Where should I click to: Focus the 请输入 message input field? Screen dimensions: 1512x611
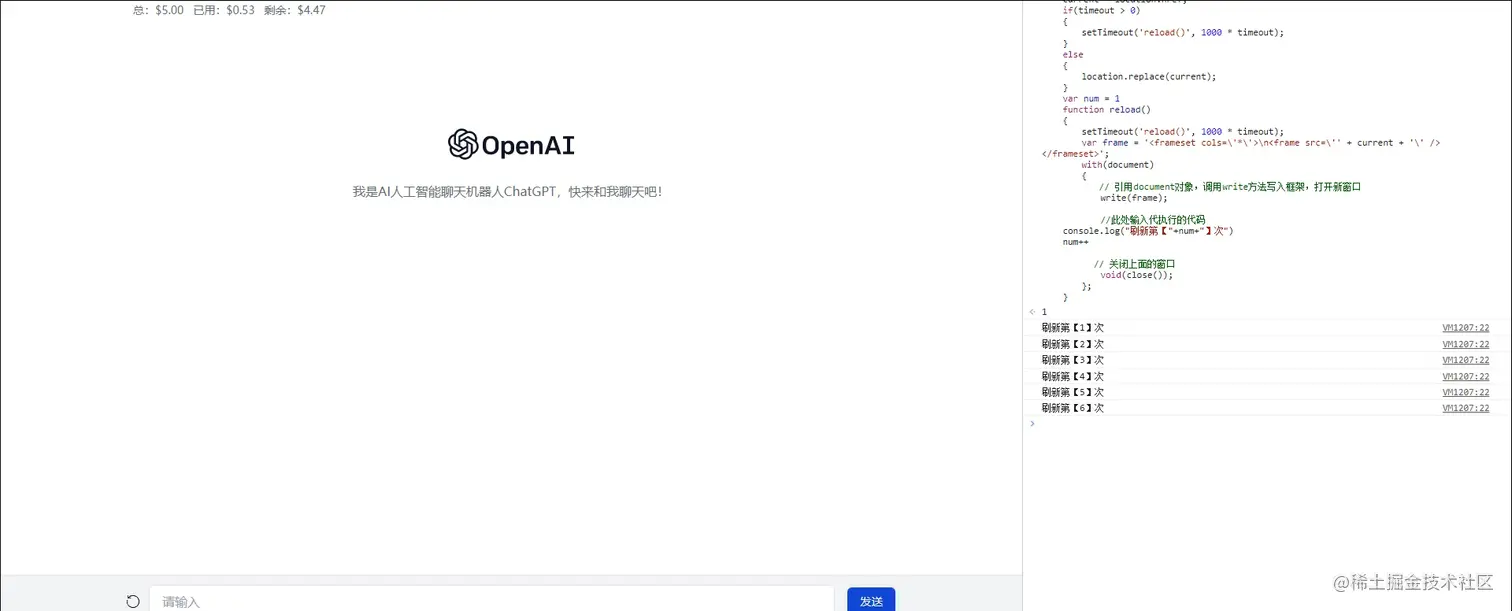[x=491, y=600]
